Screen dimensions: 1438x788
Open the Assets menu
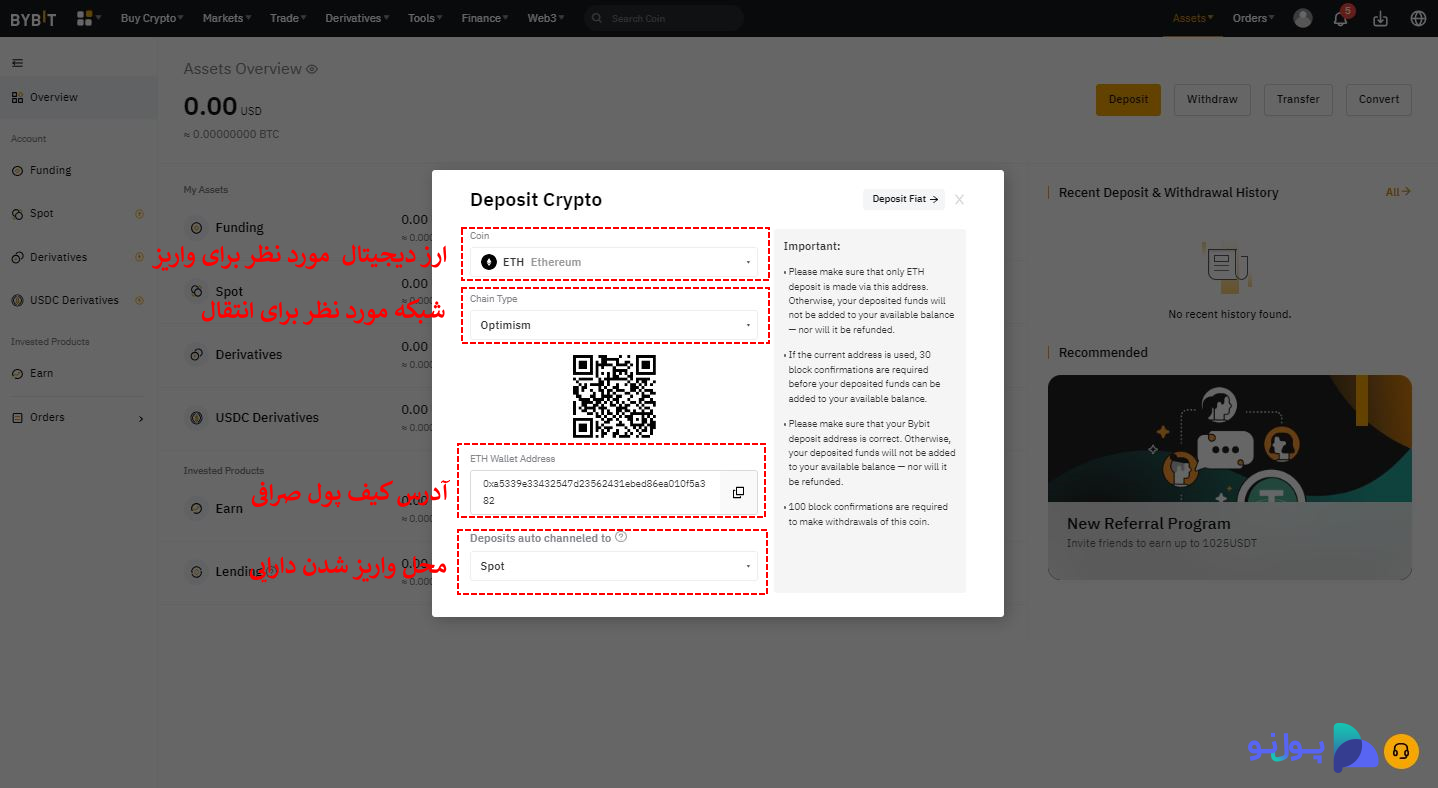tap(1193, 18)
